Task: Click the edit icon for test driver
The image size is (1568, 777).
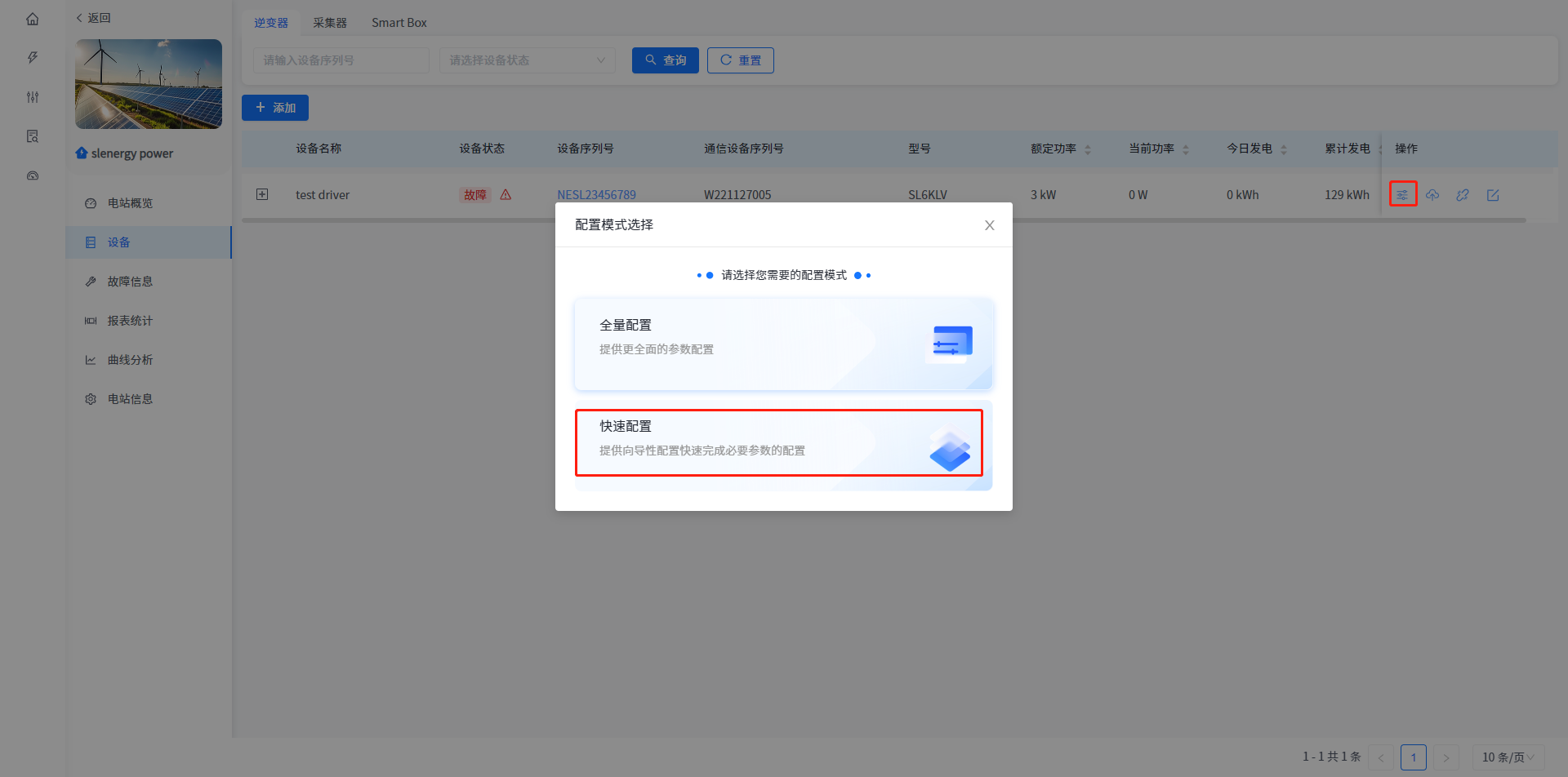Action: click(1493, 195)
